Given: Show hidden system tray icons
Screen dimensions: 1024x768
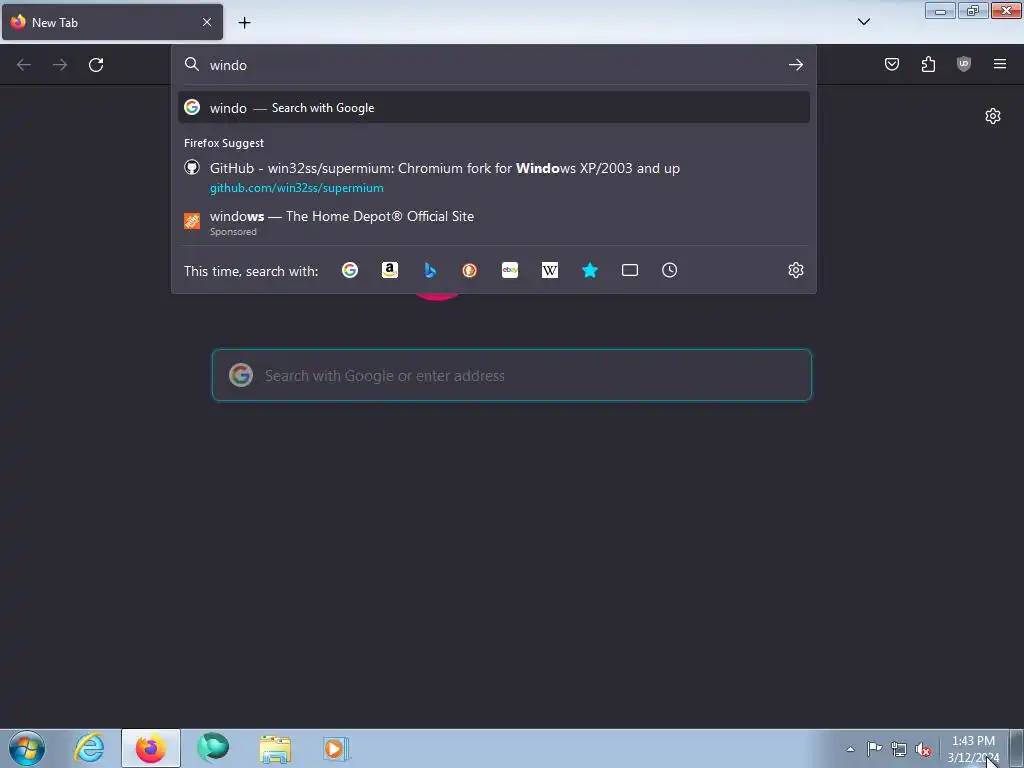Looking at the screenshot, I should point(850,749).
